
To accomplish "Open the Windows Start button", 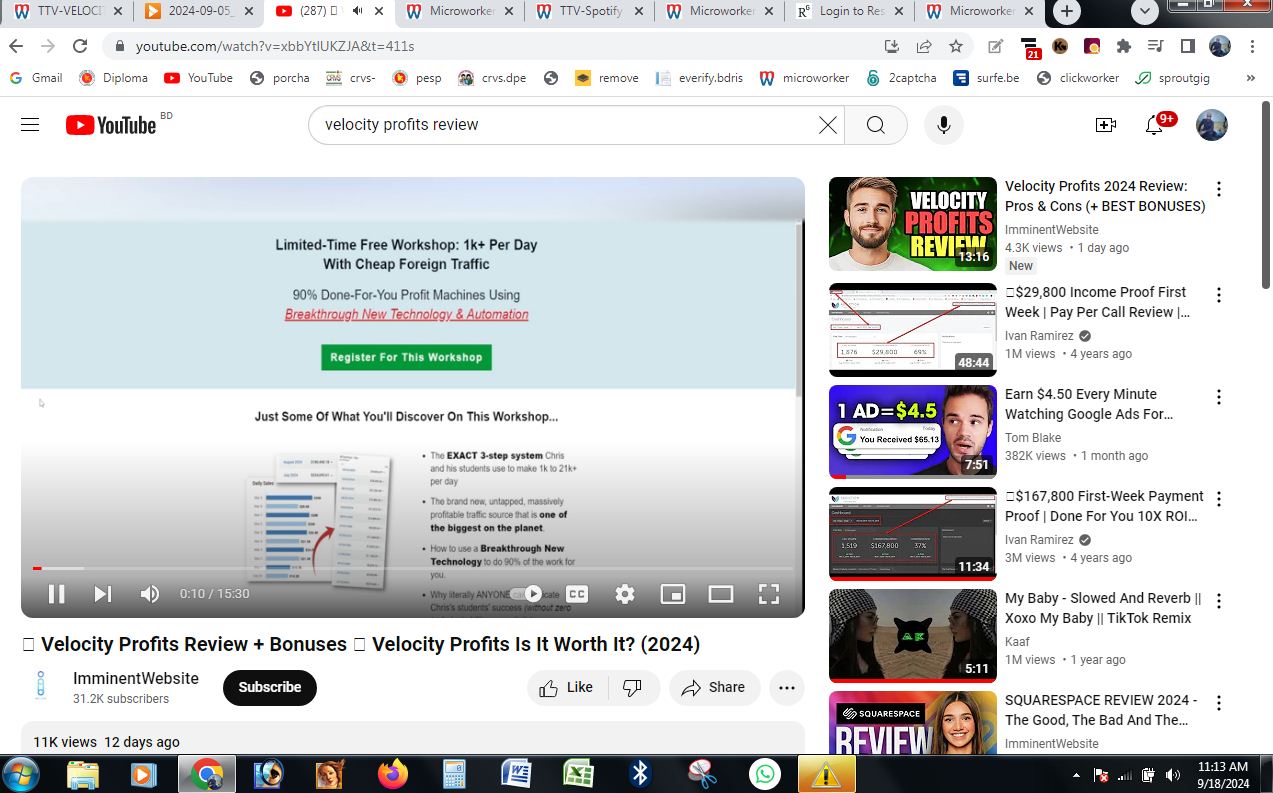I will click(21, 774).
